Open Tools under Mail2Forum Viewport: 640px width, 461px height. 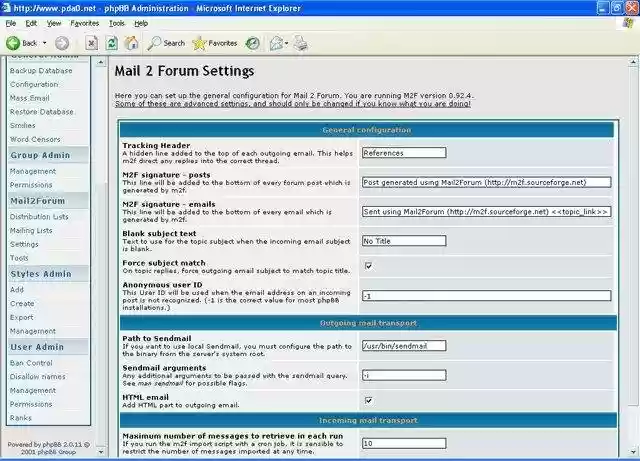click(19, 258)
